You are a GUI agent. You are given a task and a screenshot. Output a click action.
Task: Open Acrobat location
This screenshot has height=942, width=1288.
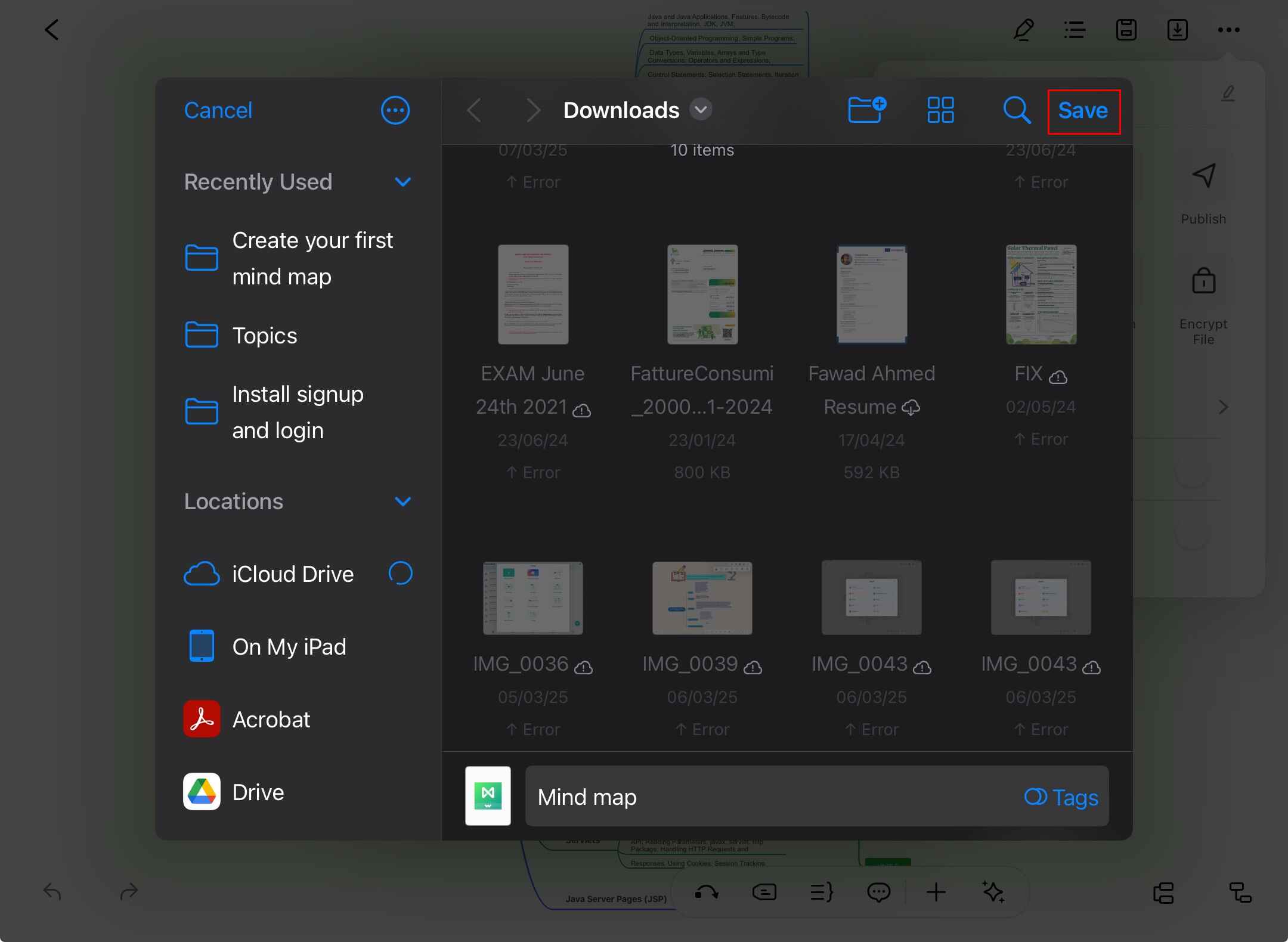click(271, 720)
